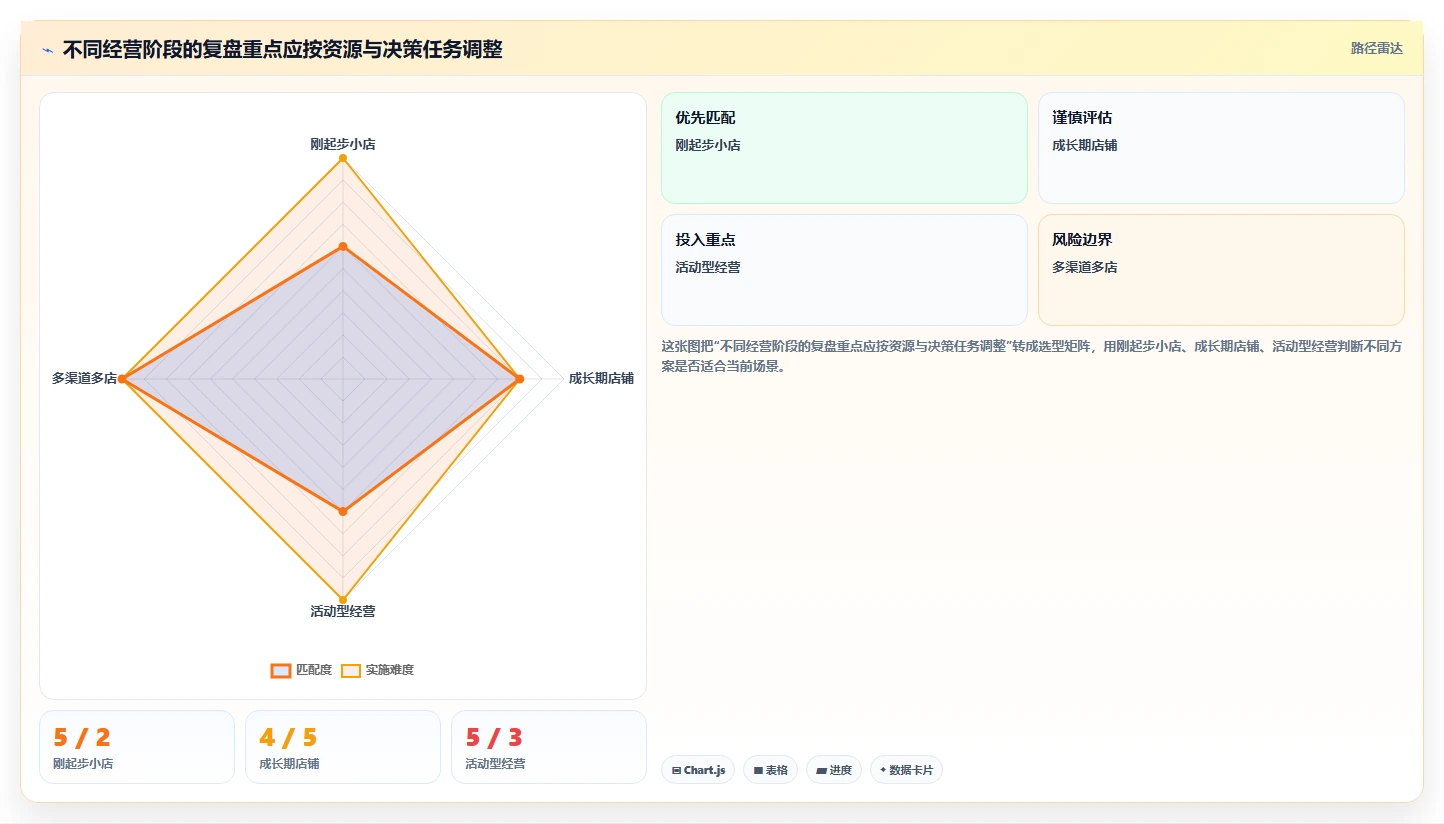Image resolution: width=1444 pixels, height=824 pixels.
Task: Click the 成长期店铺 radar axis label
Action: pos(601,378)
